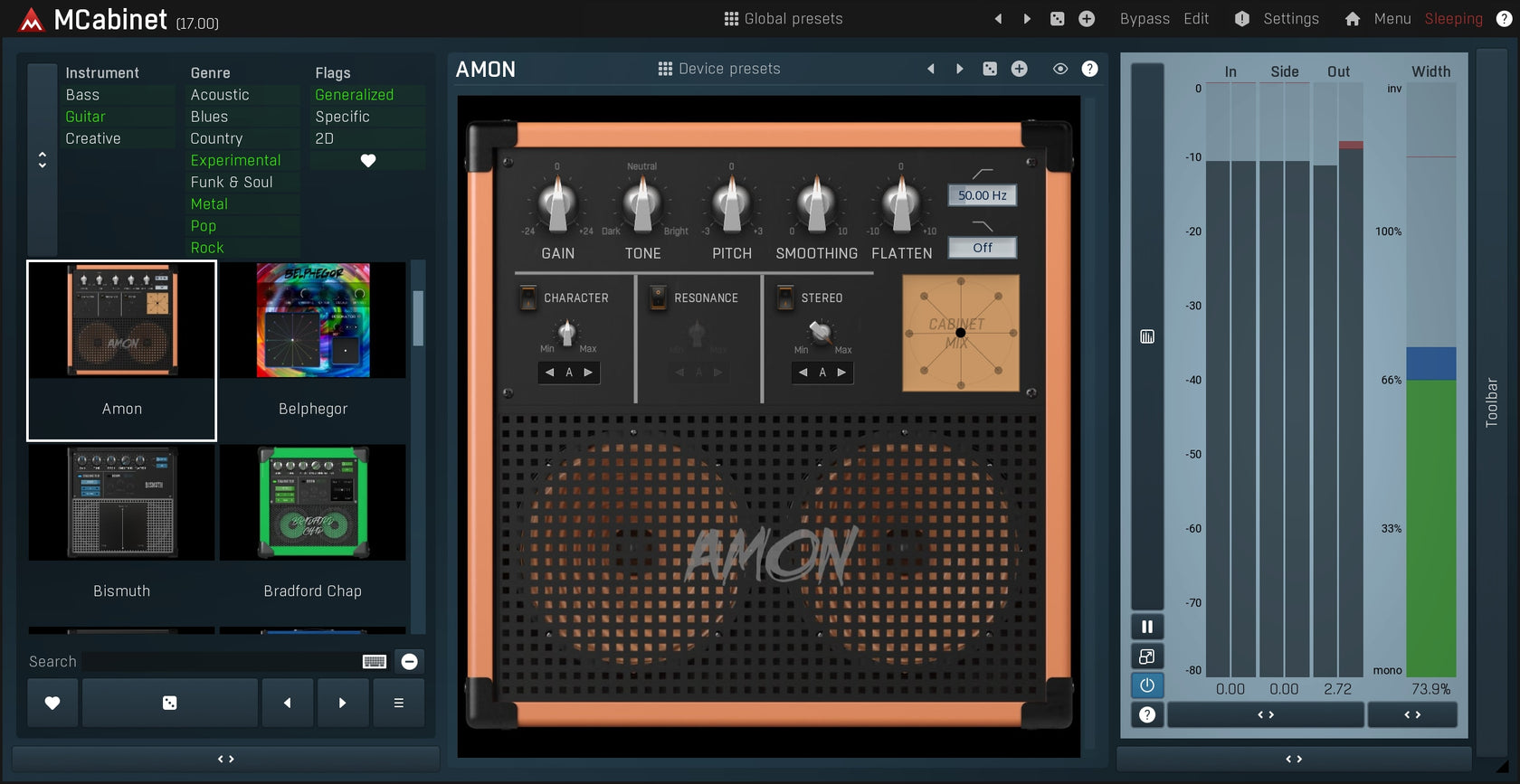Select the Metal genre filter
Image resolution: width=1520 pixels, height=784 pixels.
[x=209, y=204]
